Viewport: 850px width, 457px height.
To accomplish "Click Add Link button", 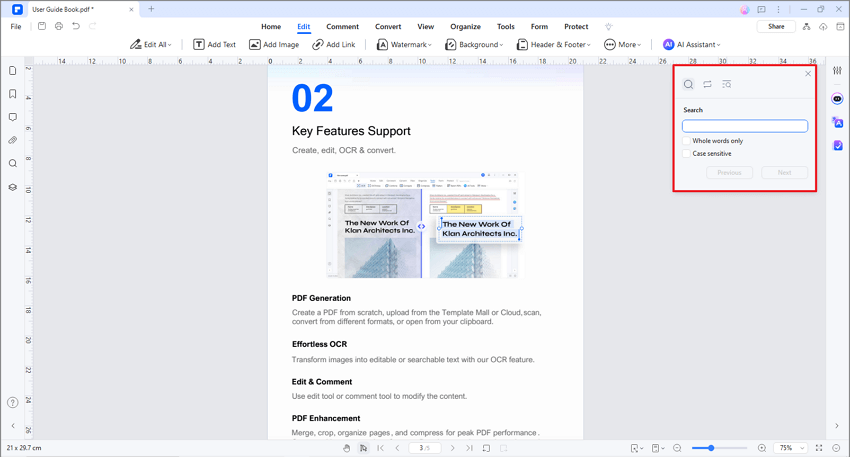I will (334, 44).
